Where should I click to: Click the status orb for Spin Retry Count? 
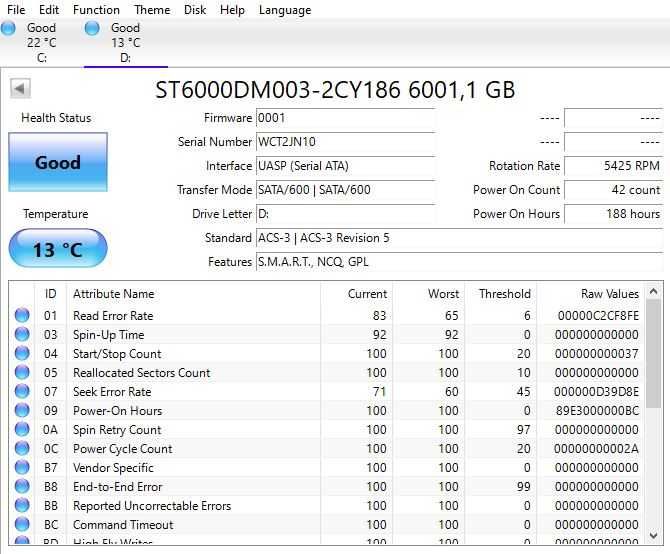(22, 429)
